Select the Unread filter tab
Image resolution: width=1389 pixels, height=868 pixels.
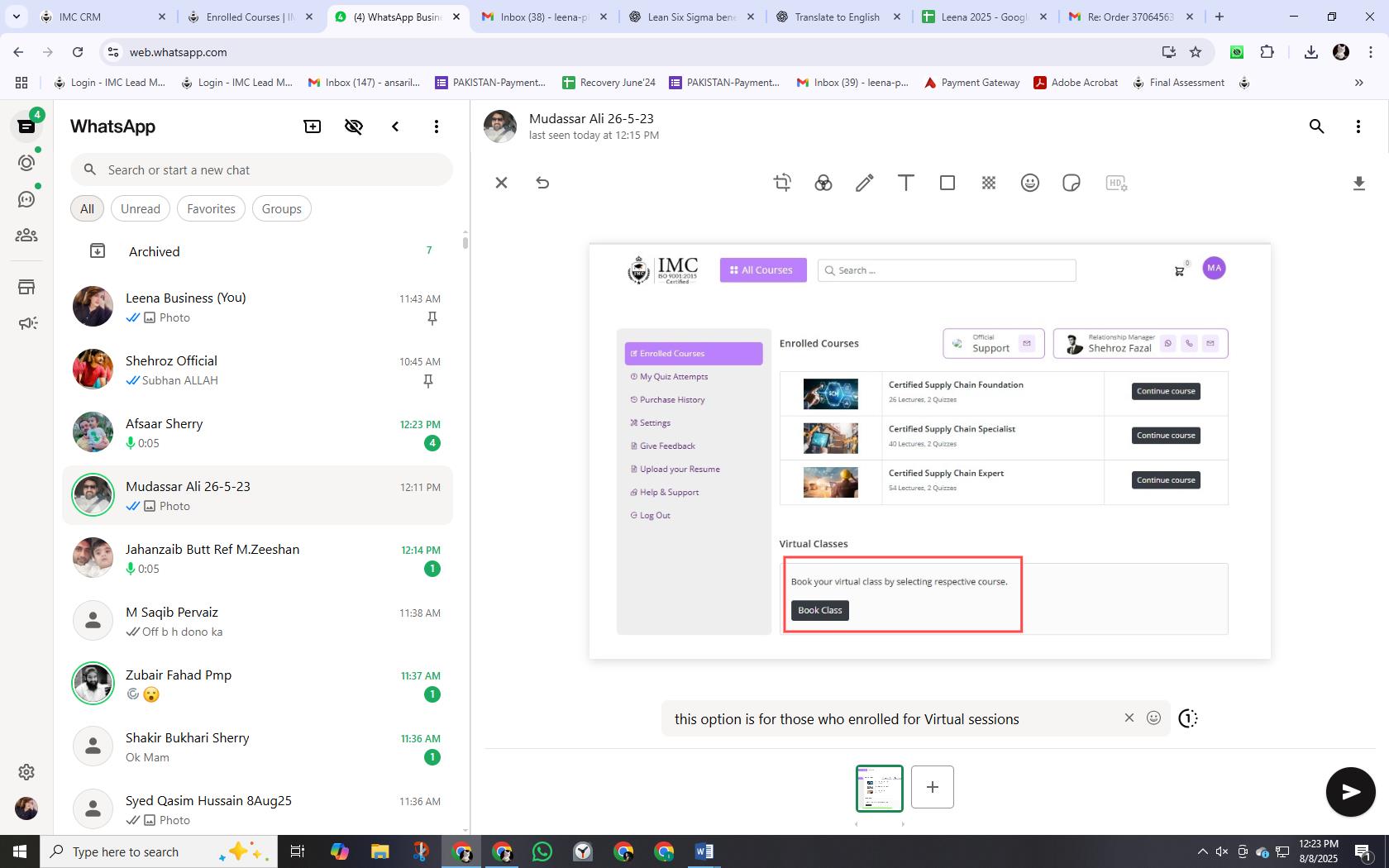point(141,209)
